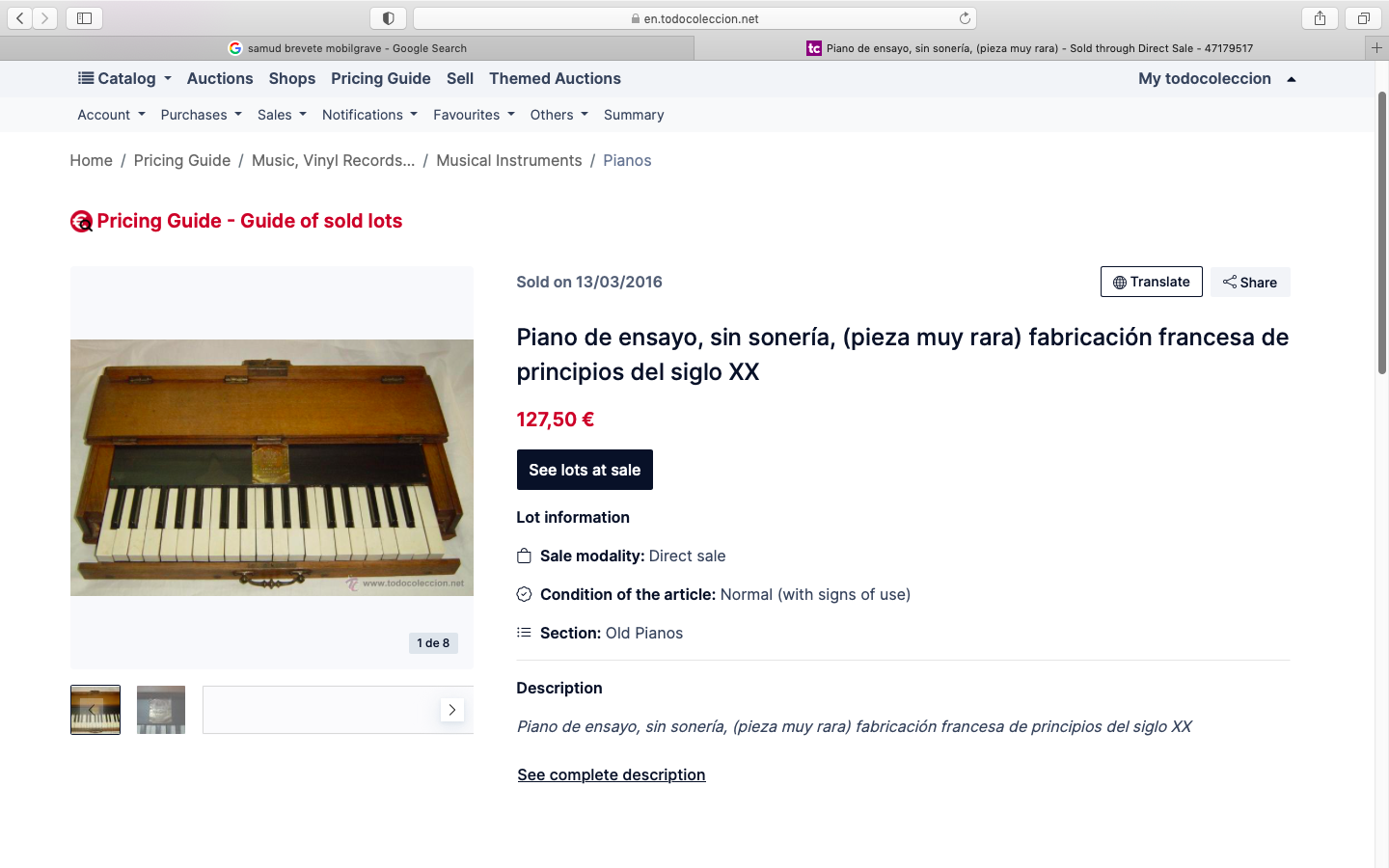Screen dimensions: 1389x868
Task: Reload the page with the refresh icon
Action: 965,18
